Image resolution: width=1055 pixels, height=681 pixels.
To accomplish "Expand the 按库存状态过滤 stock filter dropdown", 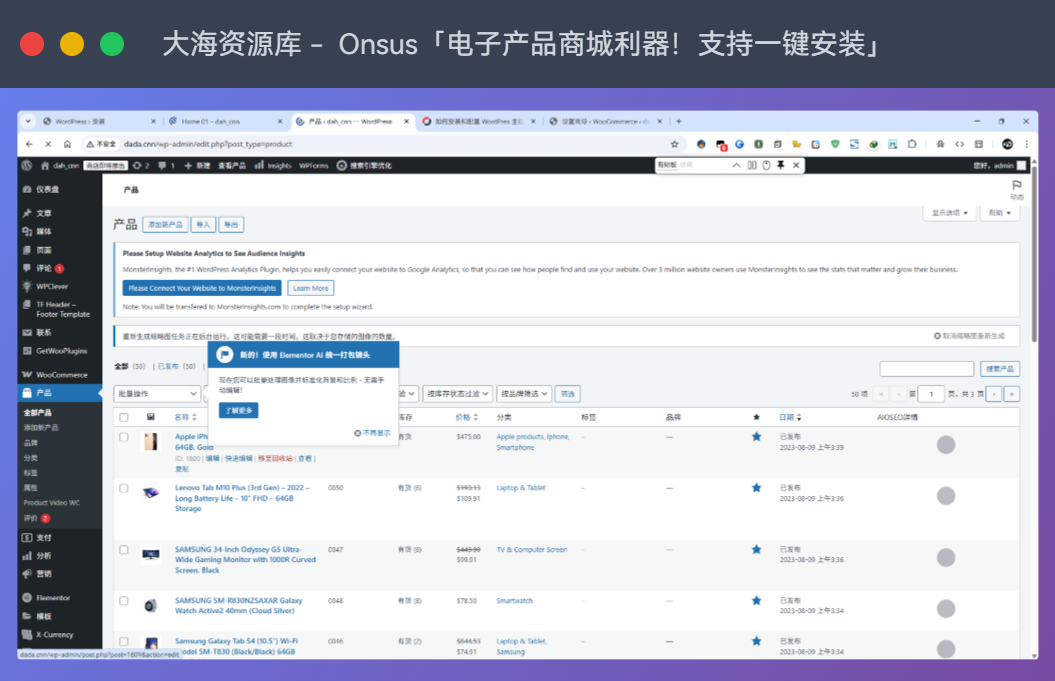I will (457, 394).
